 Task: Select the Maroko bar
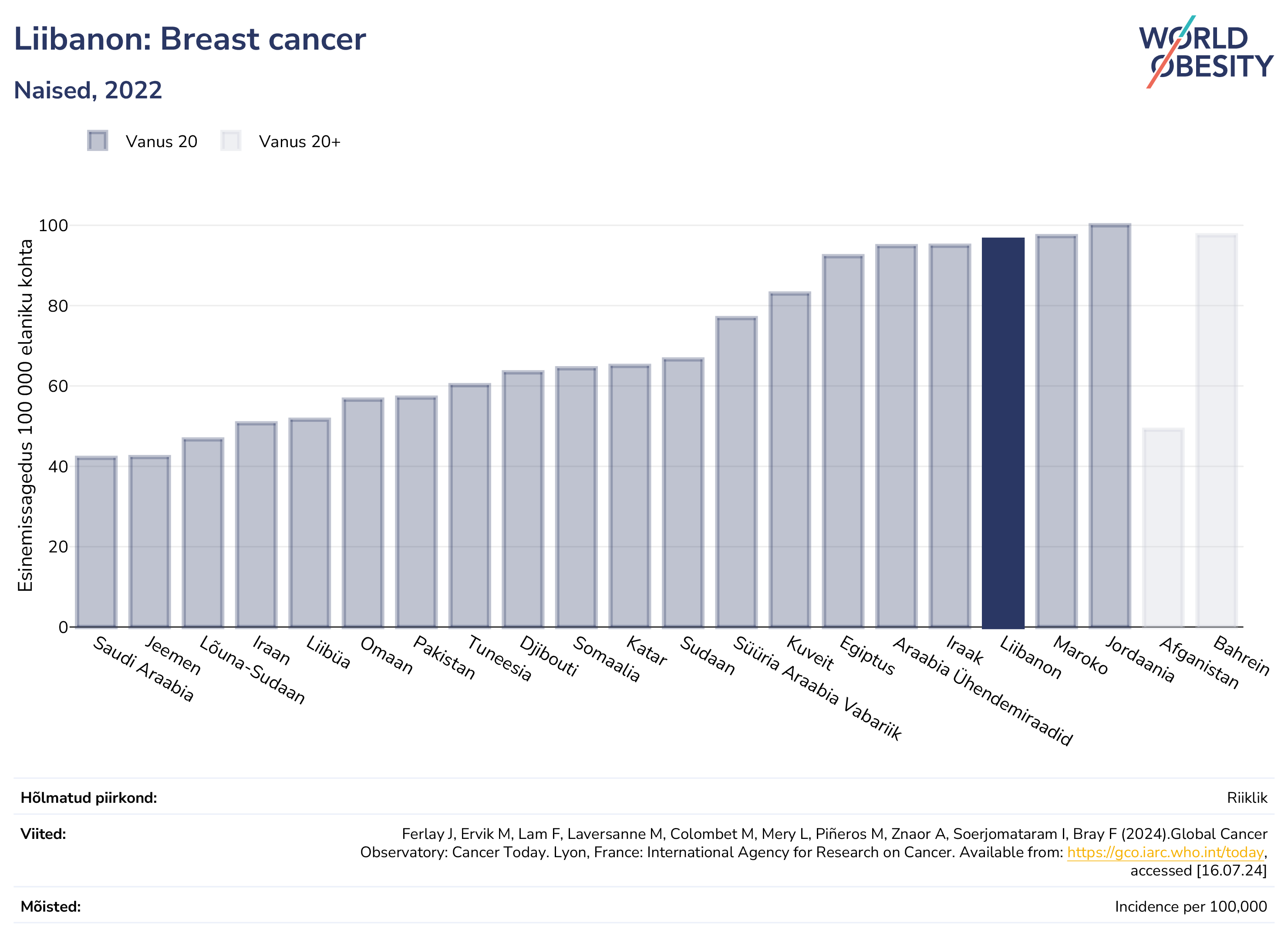(x=1056, y=431)
